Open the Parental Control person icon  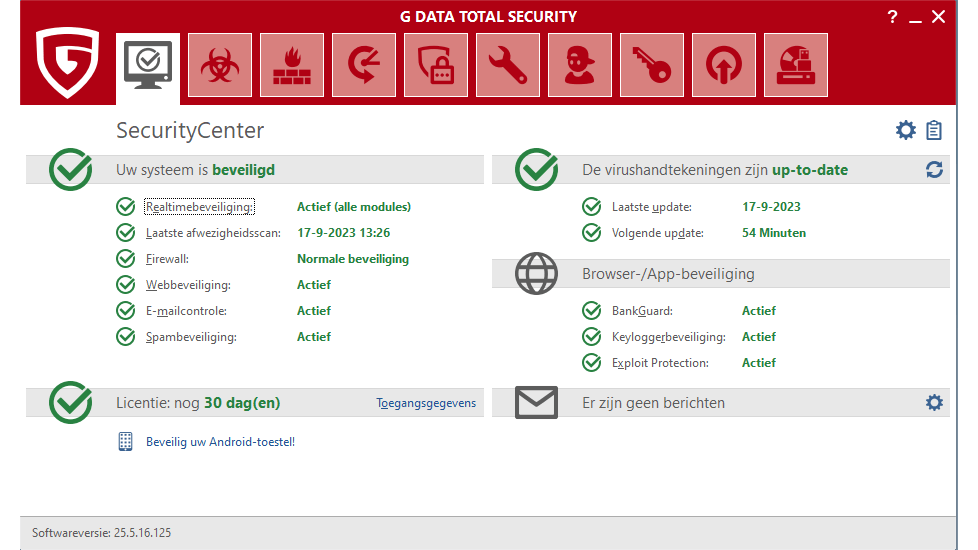(580, 65)
